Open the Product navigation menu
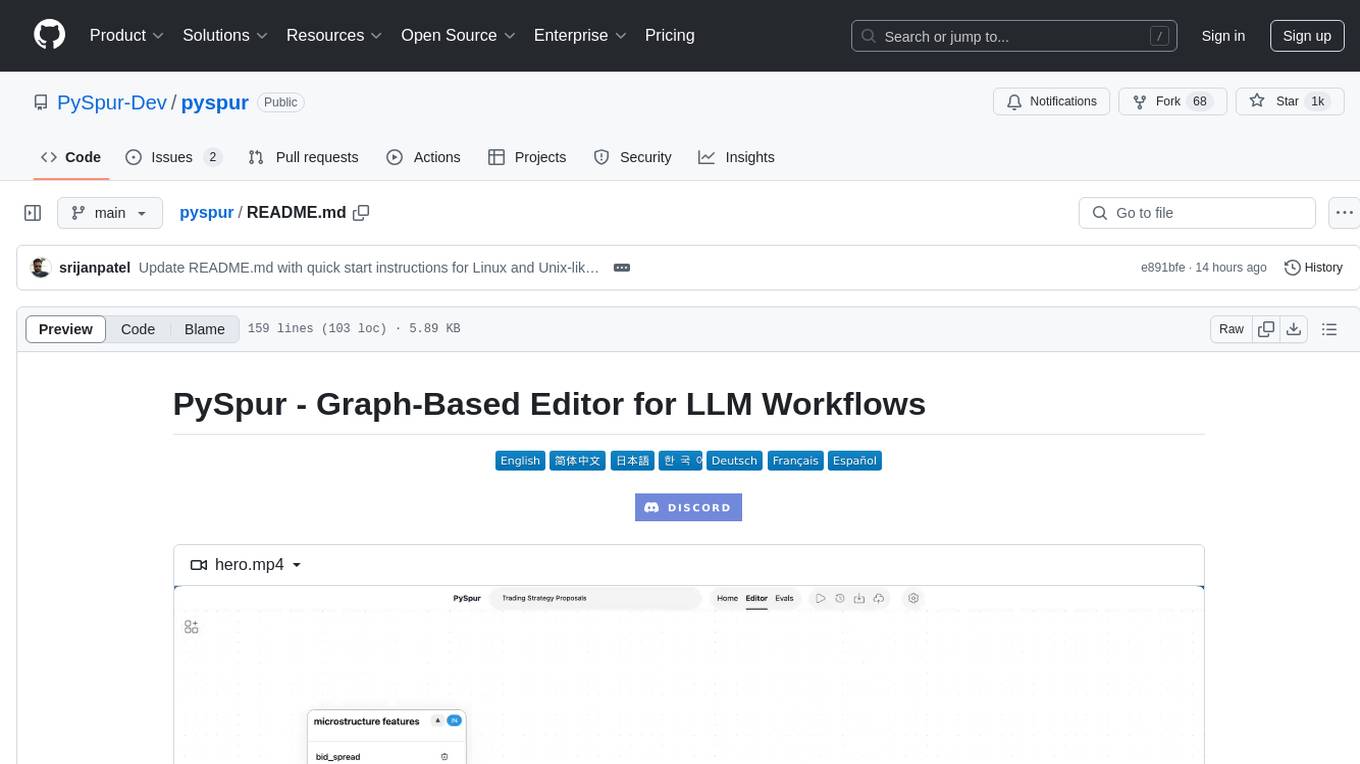The height and width of the screenshot is (764, 1360). point(126,35)
